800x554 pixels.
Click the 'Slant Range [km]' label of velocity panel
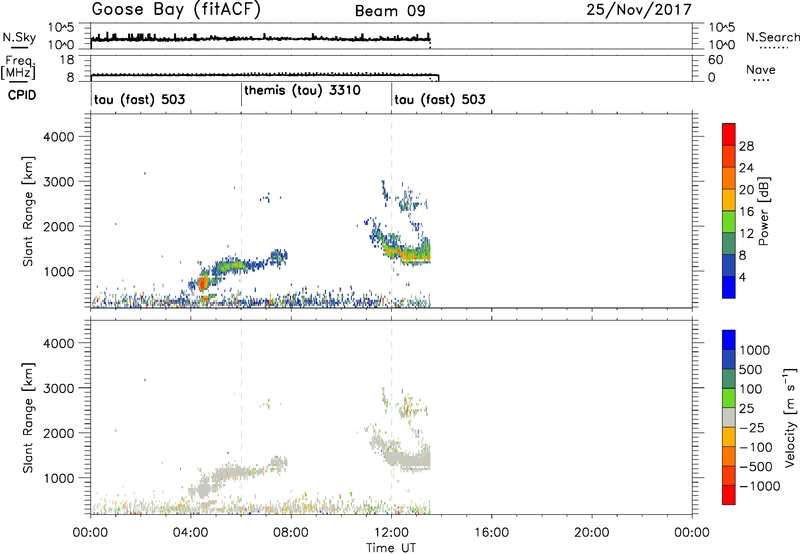pyautogui.click(x=28, y=418)
